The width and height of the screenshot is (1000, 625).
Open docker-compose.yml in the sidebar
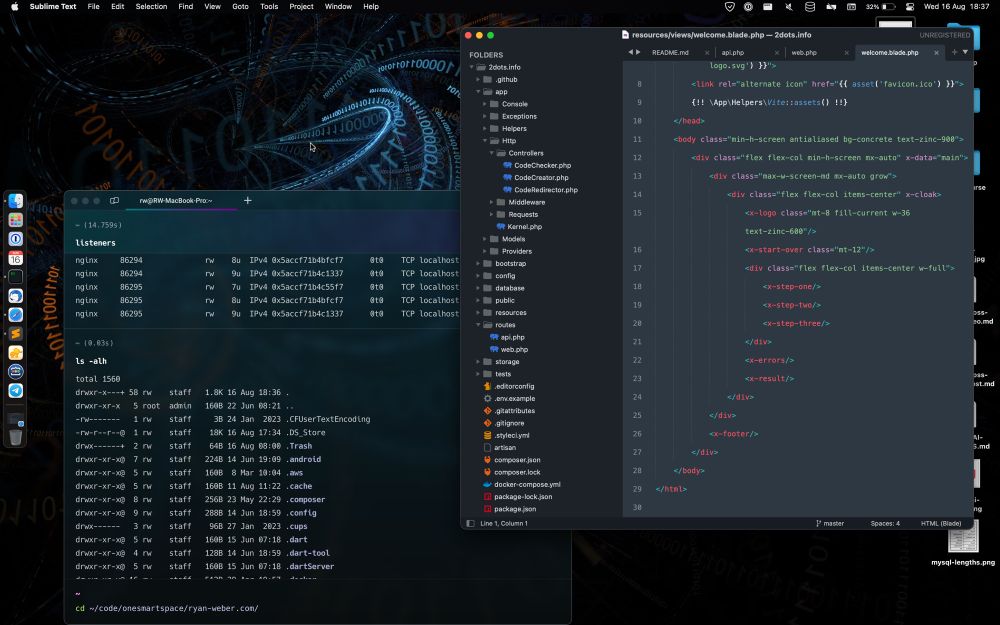tap(527, 485)
